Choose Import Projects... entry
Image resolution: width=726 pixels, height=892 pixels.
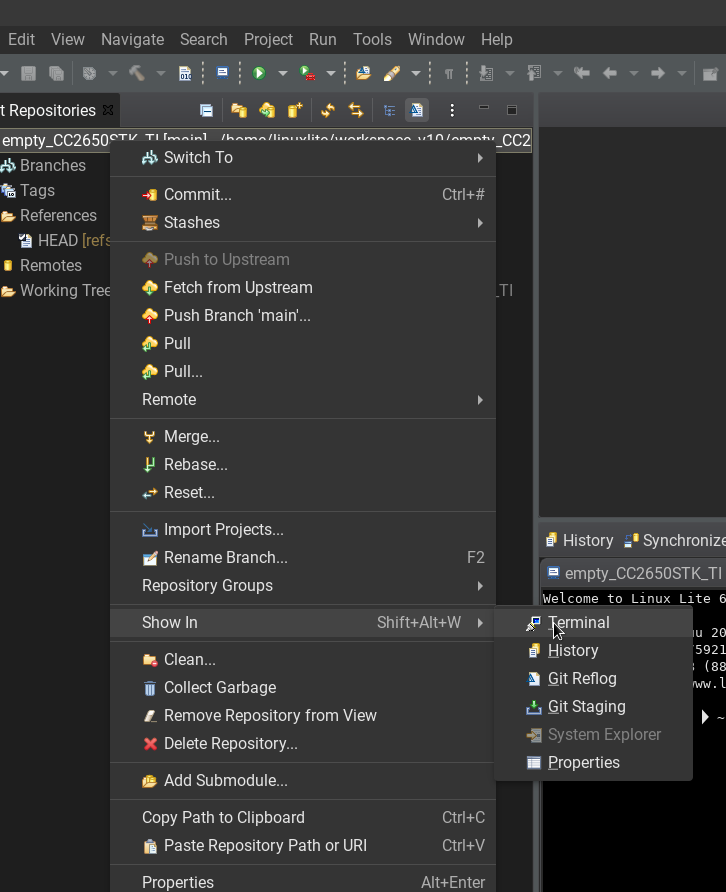[303, 530]
